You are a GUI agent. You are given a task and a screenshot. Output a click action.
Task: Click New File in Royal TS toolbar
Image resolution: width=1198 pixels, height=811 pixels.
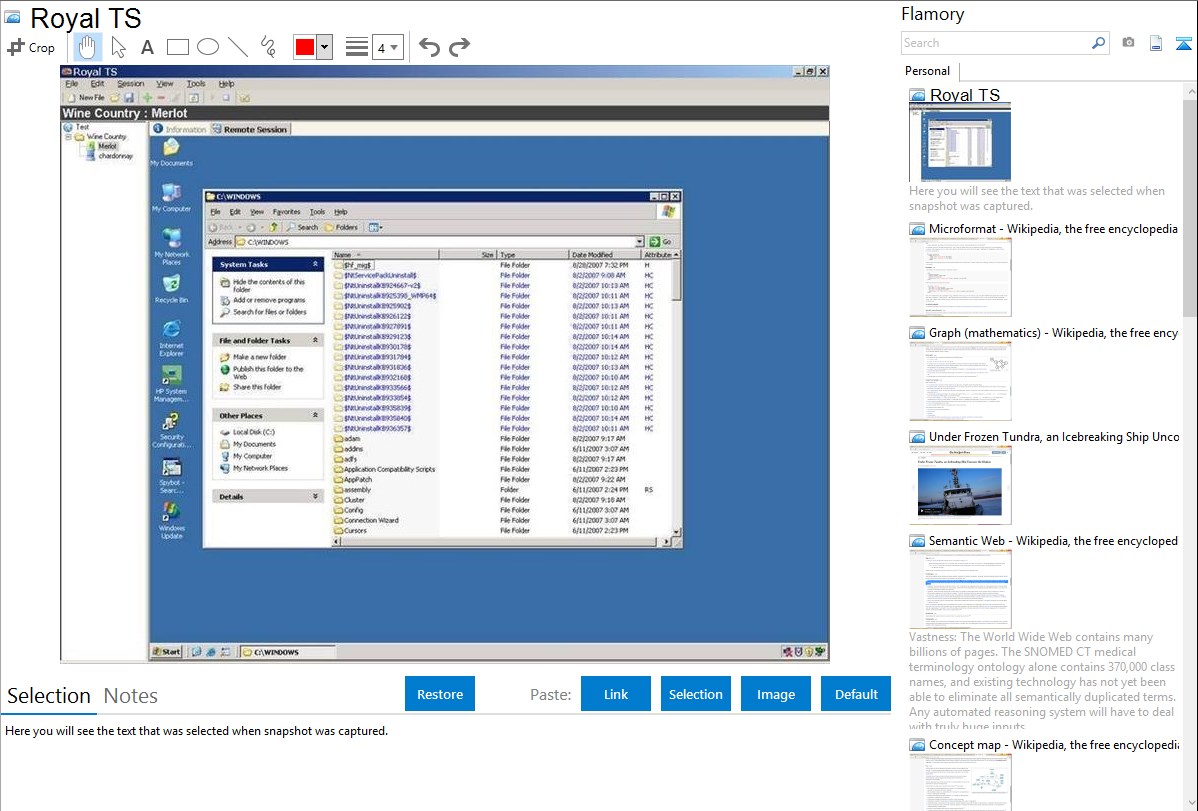coord(86,98)
